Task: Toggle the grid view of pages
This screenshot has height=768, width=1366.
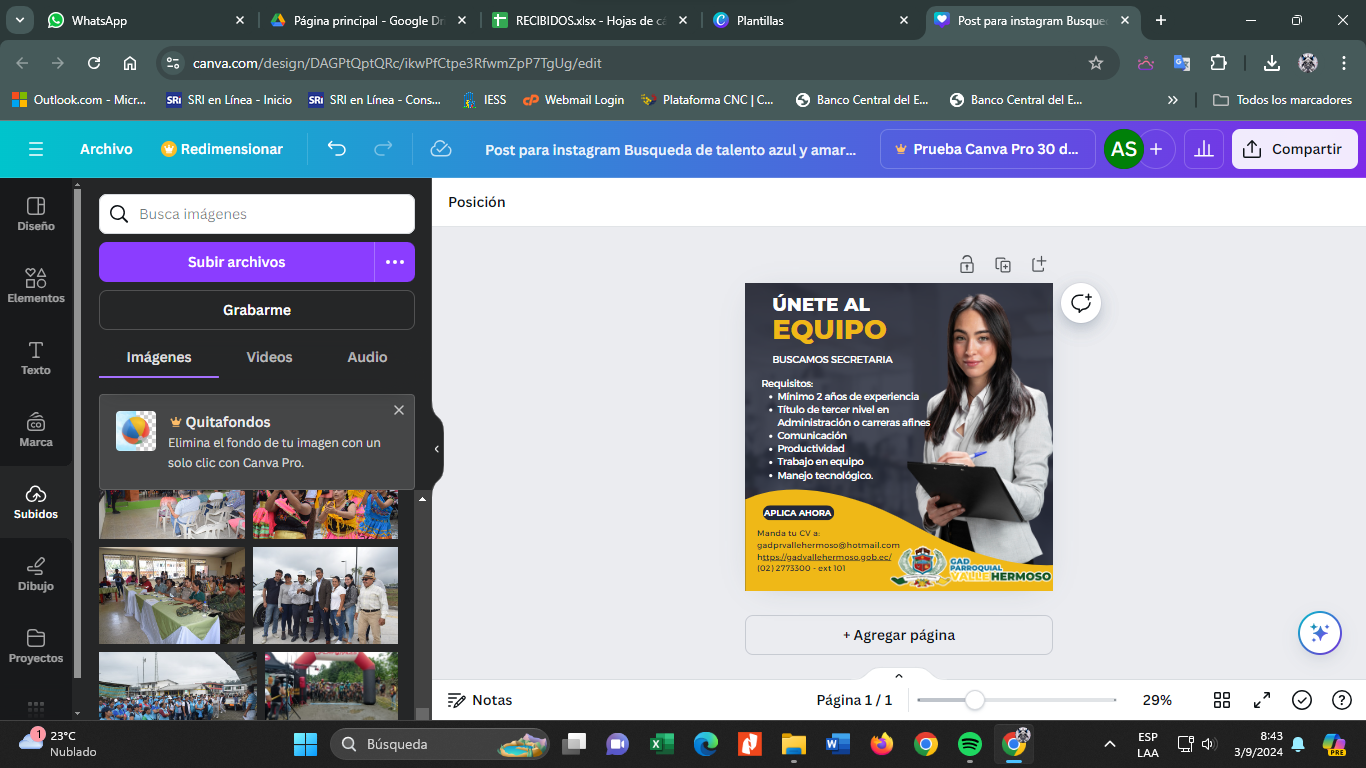Action: [1222, 700]
